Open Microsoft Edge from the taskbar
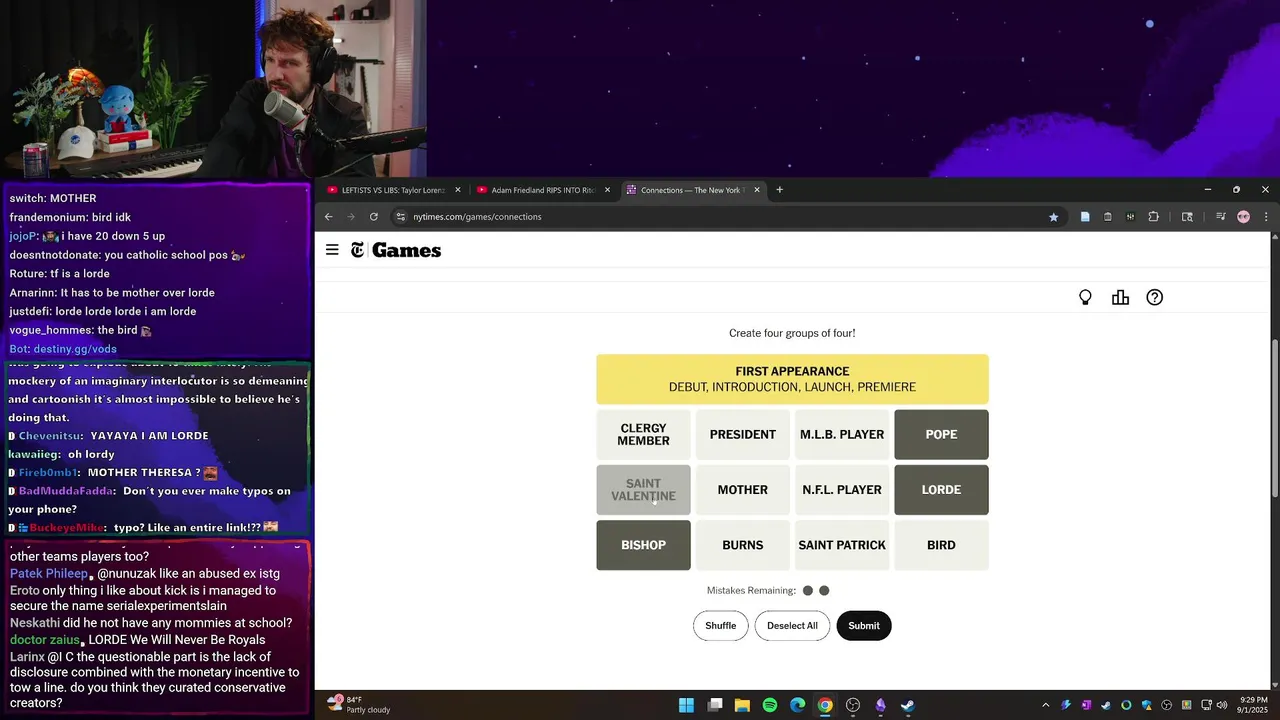Viewport: 1280px width, 720px height. point(797,705)
